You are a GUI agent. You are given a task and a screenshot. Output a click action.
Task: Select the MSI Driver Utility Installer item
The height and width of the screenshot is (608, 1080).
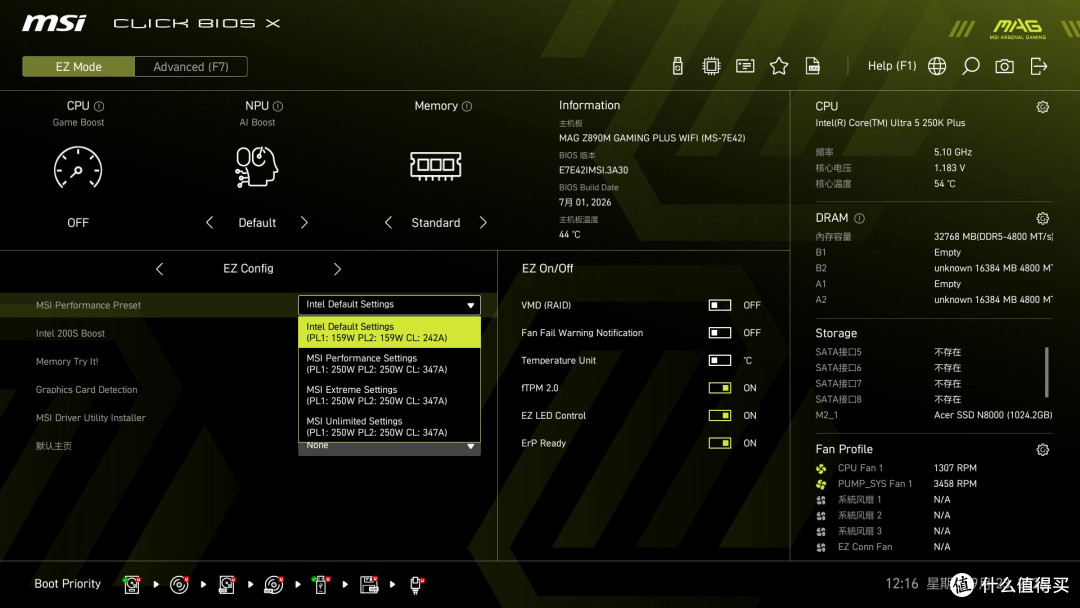[90, 418]
